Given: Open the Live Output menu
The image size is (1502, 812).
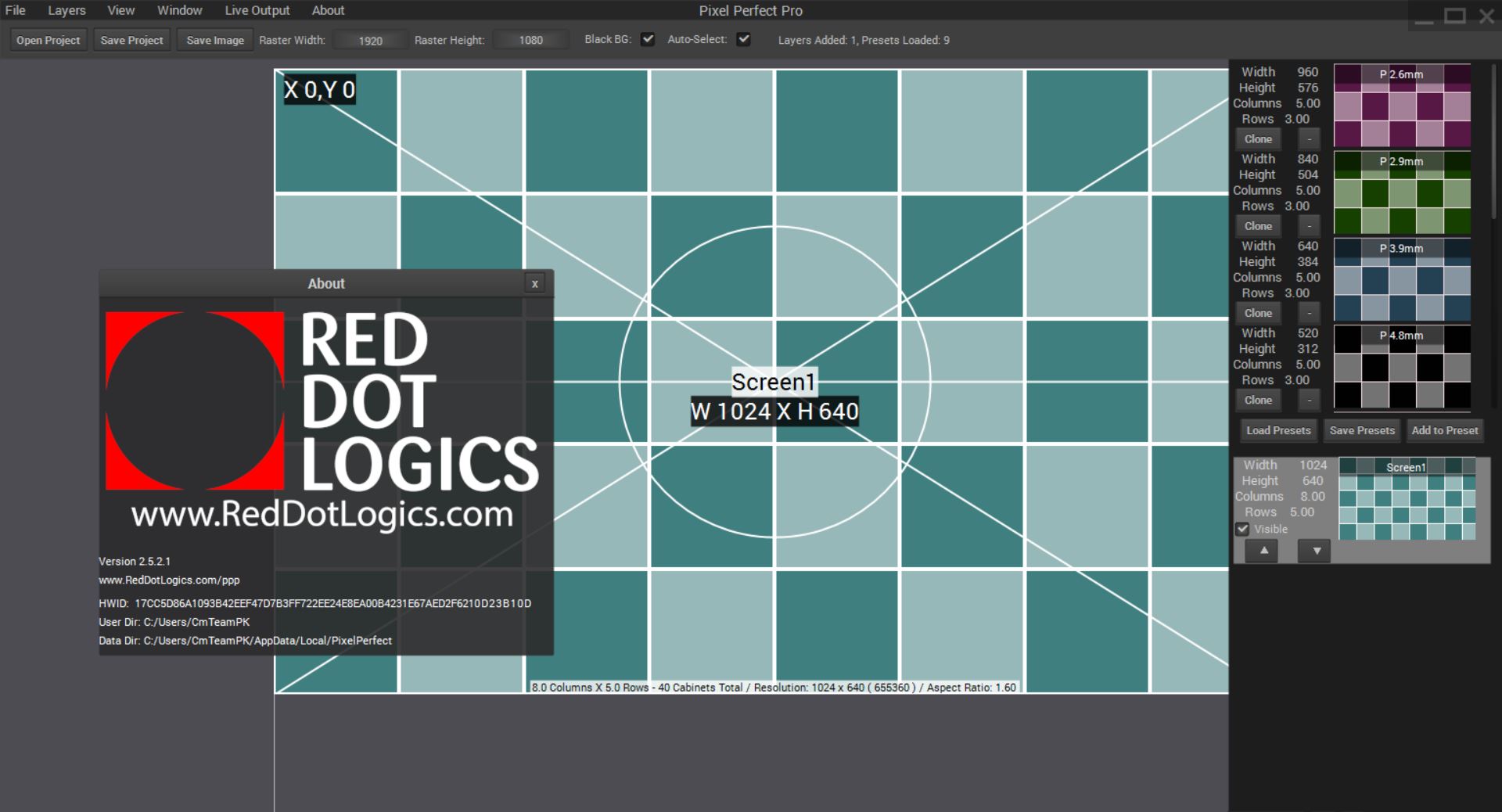Looking at the screenshot, I should (257, 10).
